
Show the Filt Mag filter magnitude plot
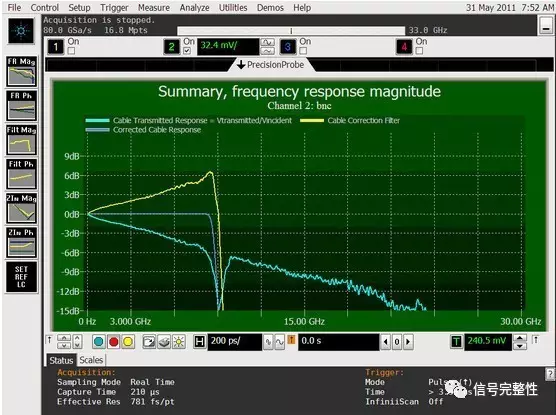point(22,140)
